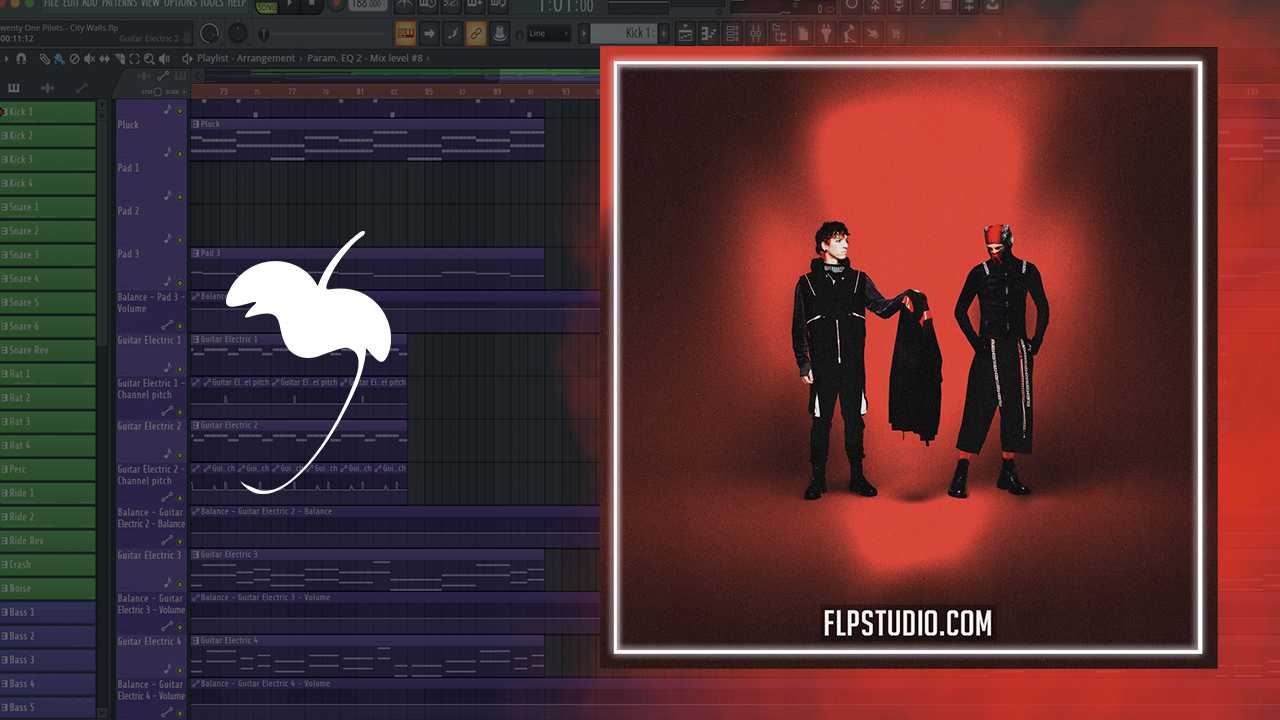
Task: Select the paint brush tool in playlist
Action: coord(59,59)
